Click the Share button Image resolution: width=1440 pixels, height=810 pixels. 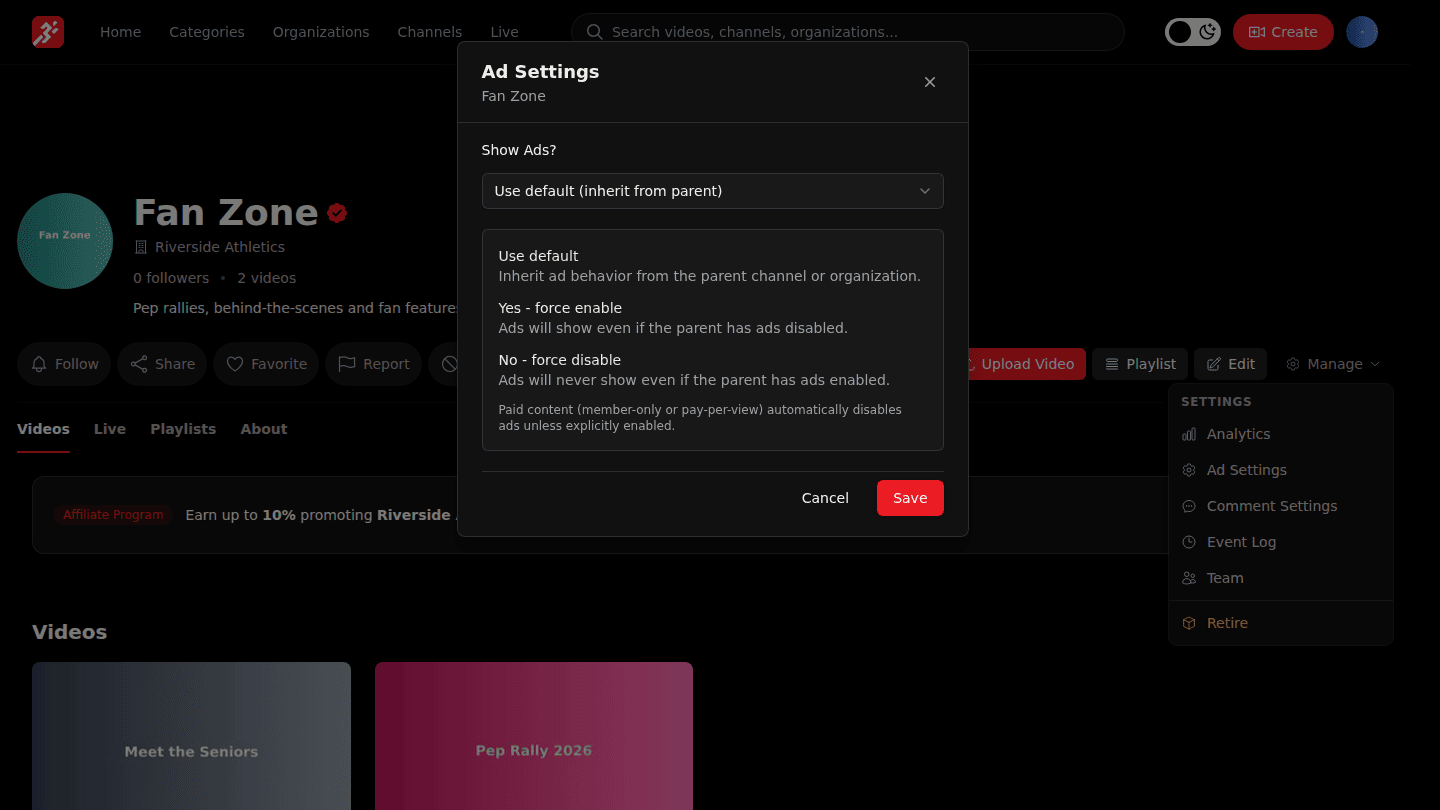pyautogui.click(x=162, y=364)
